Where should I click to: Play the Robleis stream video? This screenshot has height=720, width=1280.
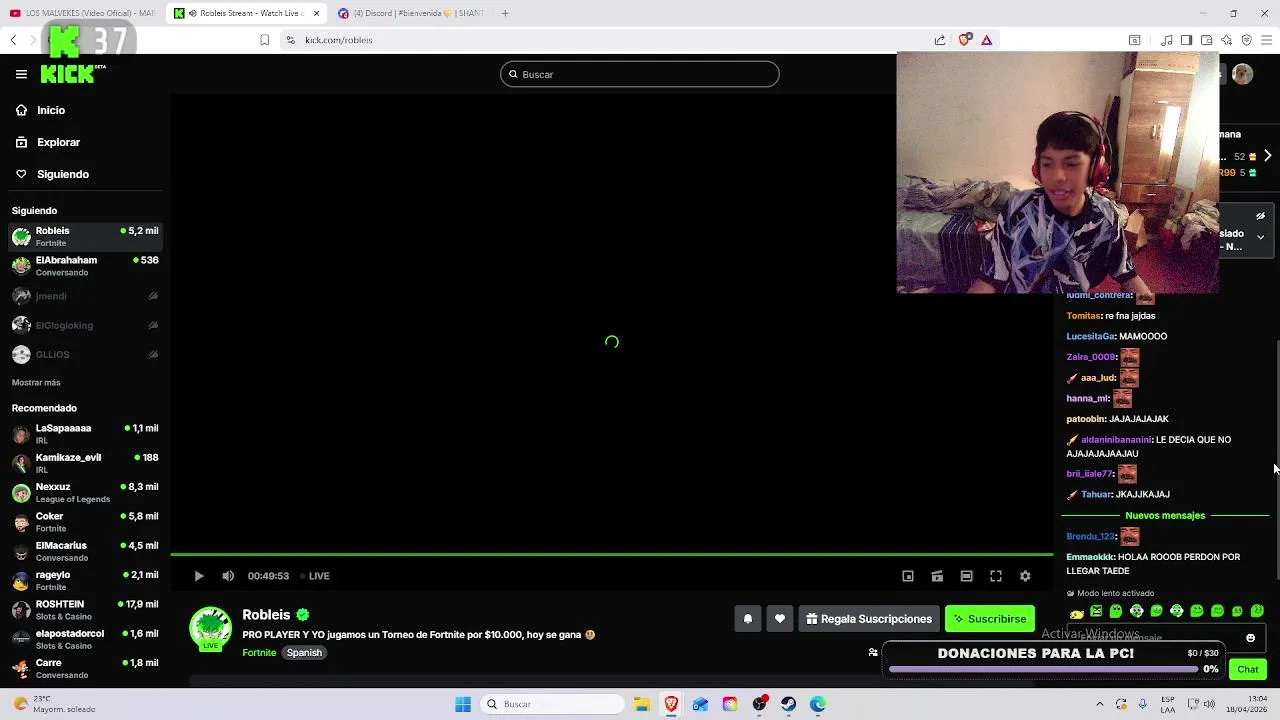point(199,576)
